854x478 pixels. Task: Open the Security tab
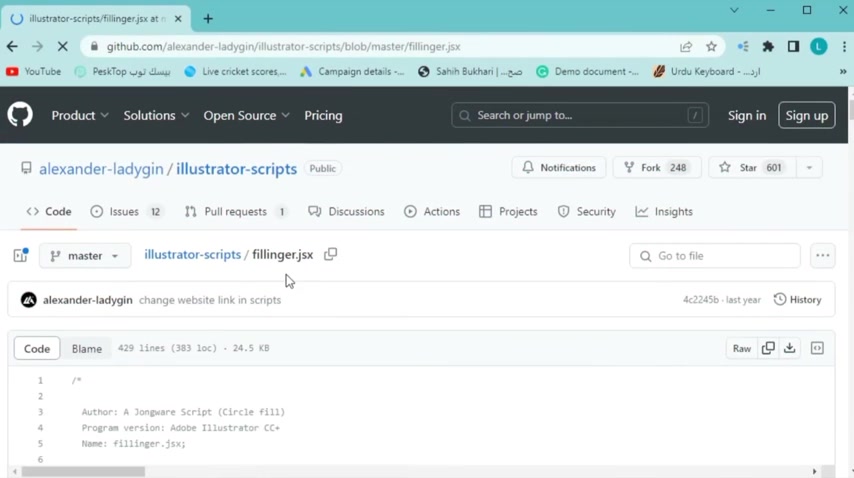[x=587, y=211]
